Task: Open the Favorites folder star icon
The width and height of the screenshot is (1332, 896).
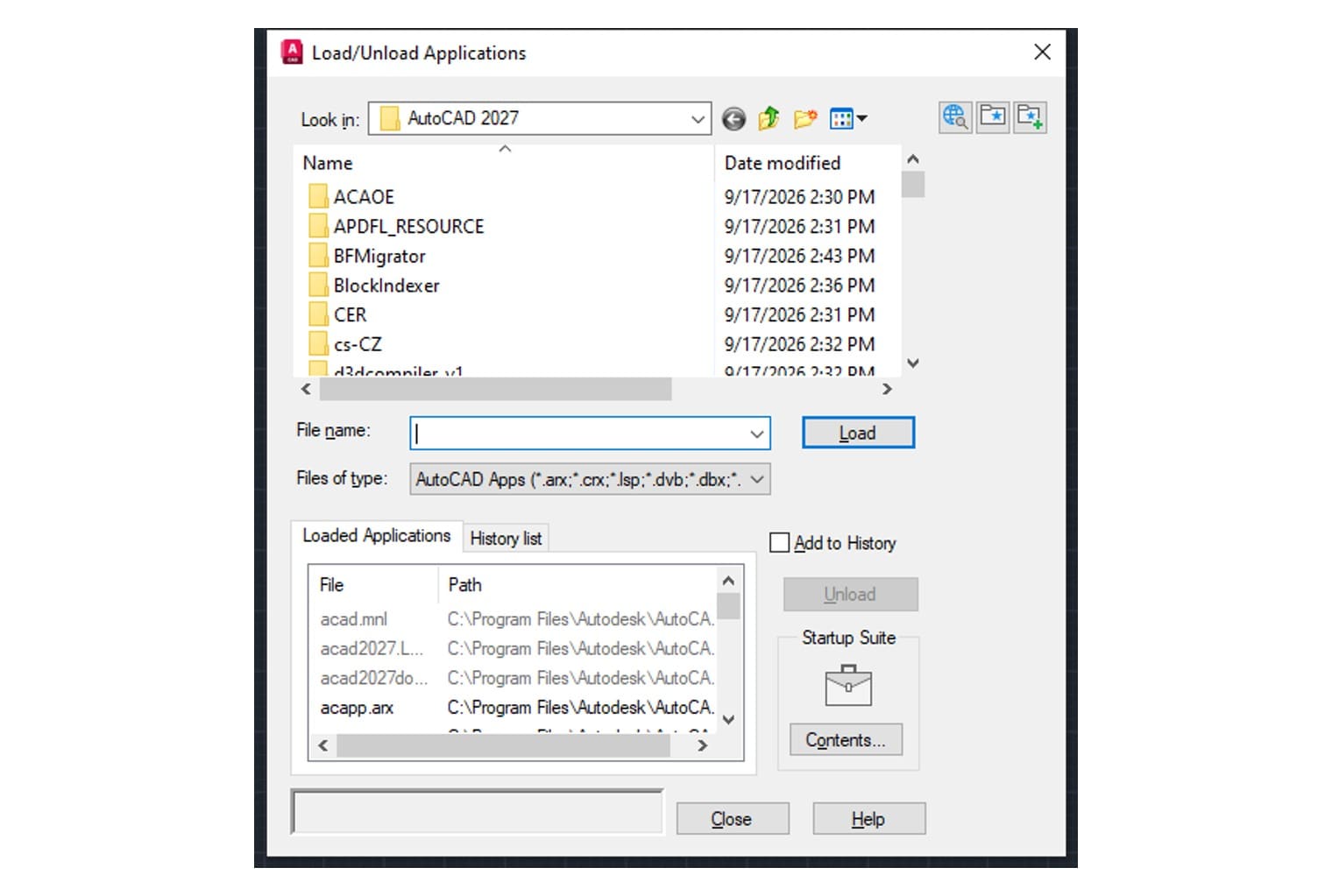Action: [x=993, y=117]
